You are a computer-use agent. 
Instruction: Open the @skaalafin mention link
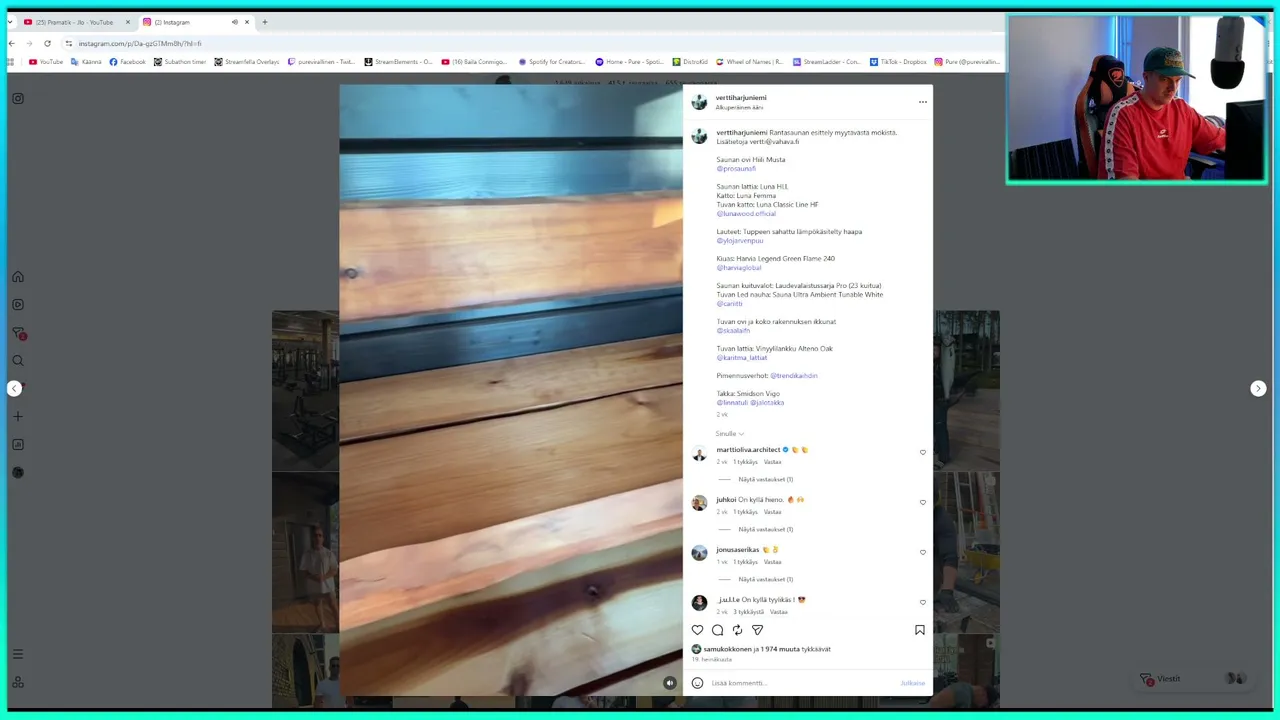pyautogui.click(x=733, y=331)
